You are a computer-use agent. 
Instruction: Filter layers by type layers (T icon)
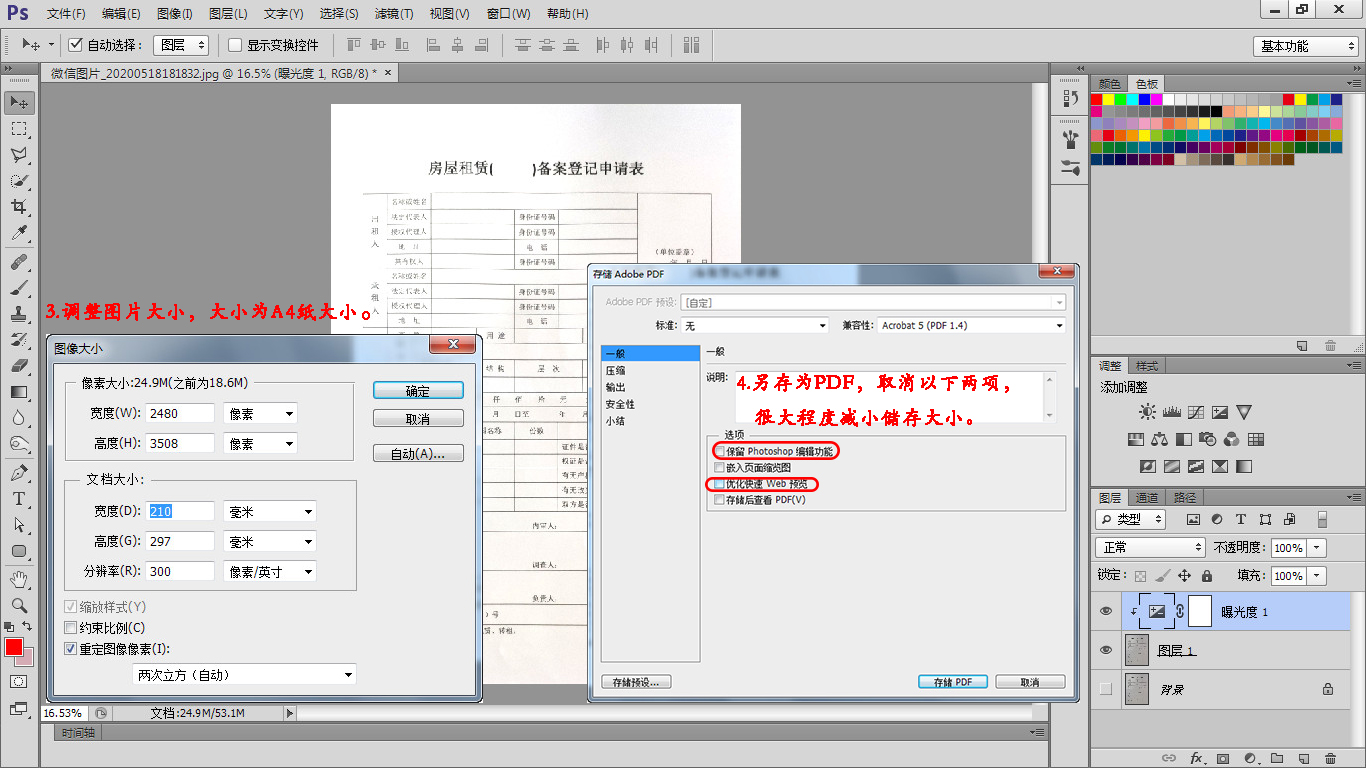(x=1241, y=519)
